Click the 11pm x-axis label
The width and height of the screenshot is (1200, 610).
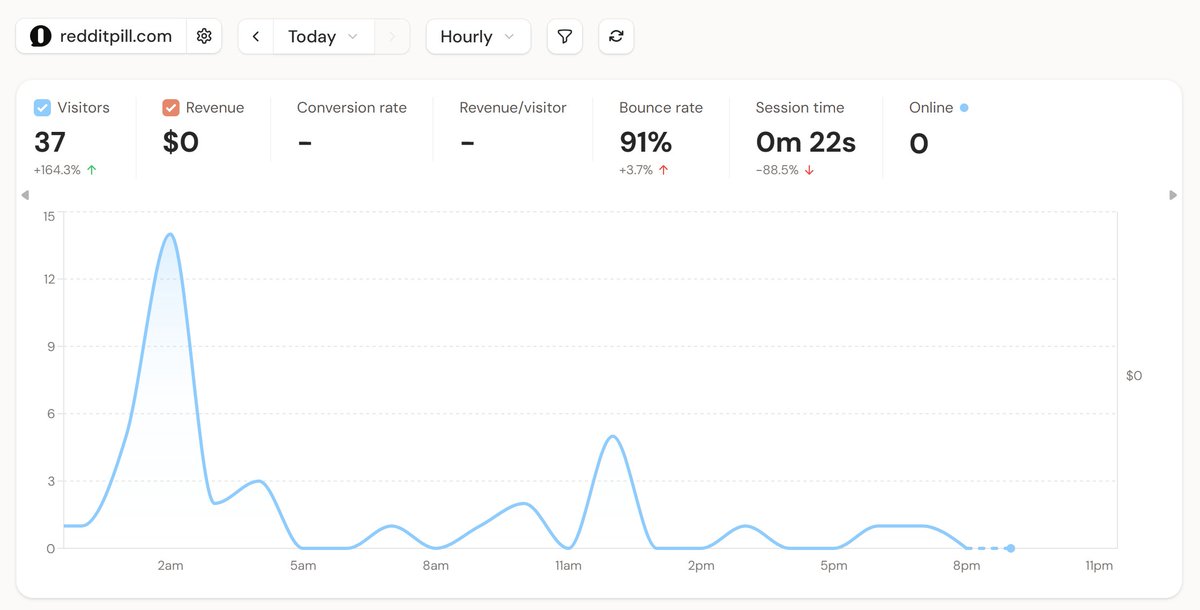1099,566
